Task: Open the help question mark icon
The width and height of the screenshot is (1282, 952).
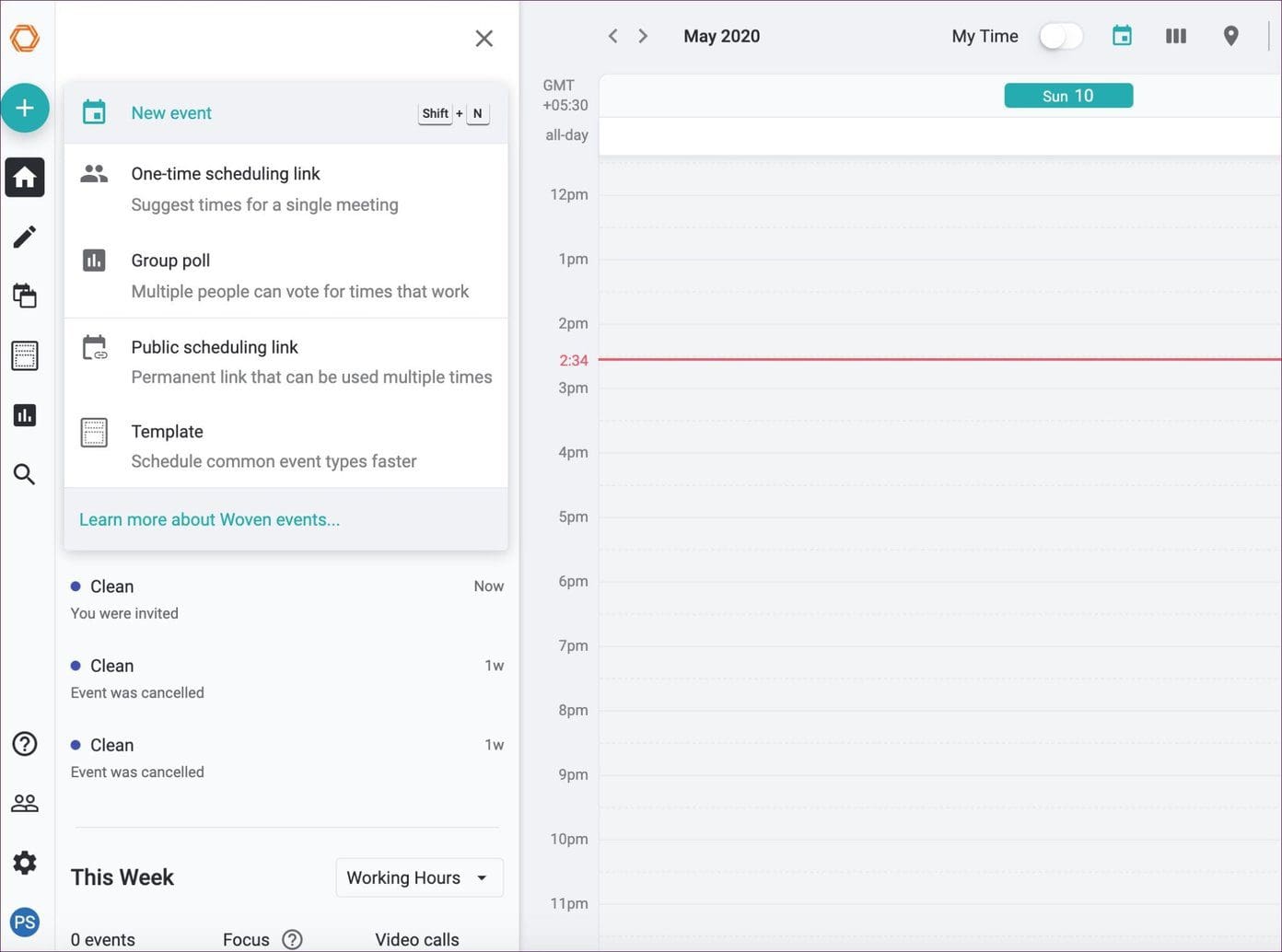Action: [25, 744]
